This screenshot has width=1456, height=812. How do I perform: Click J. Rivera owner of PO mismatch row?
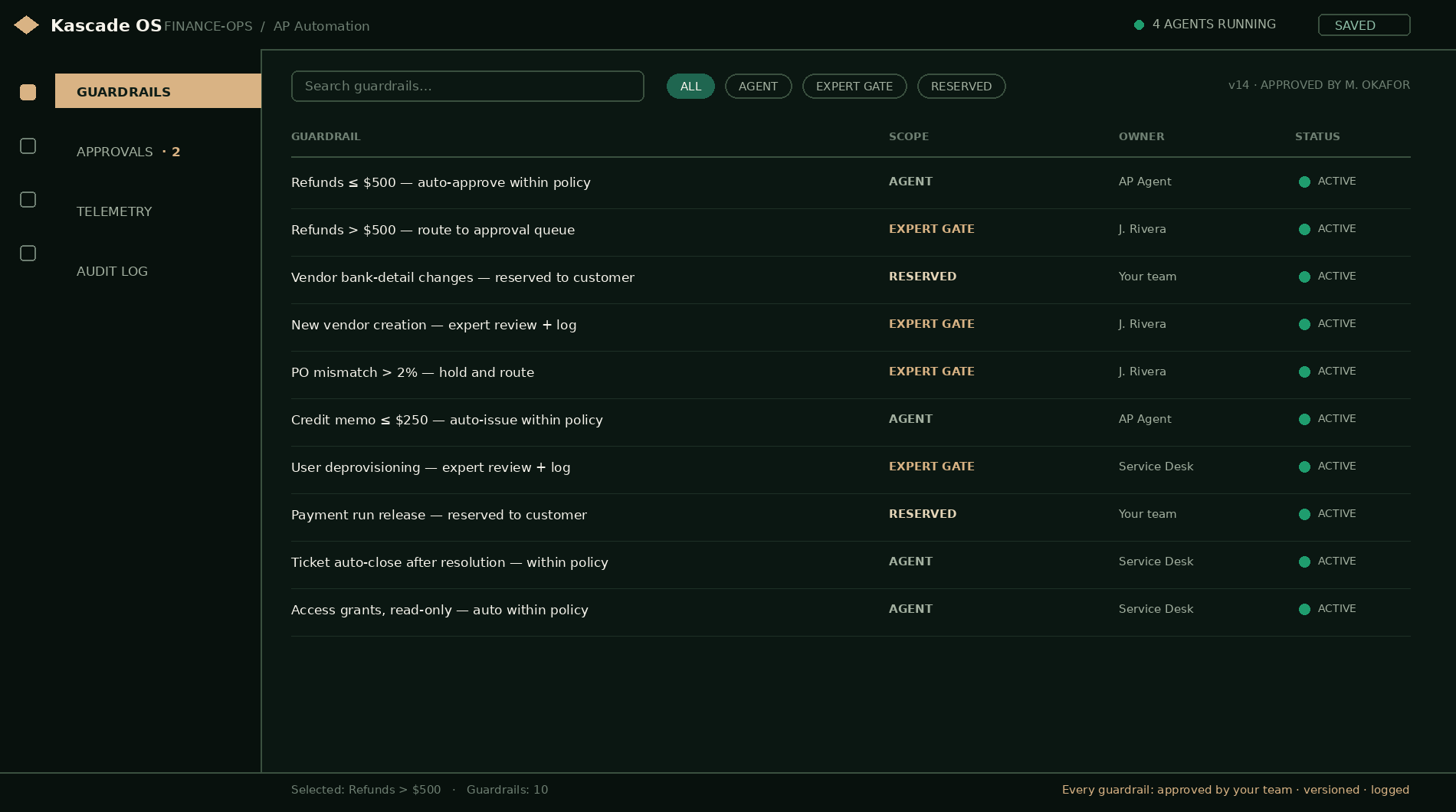[1142, 372]
